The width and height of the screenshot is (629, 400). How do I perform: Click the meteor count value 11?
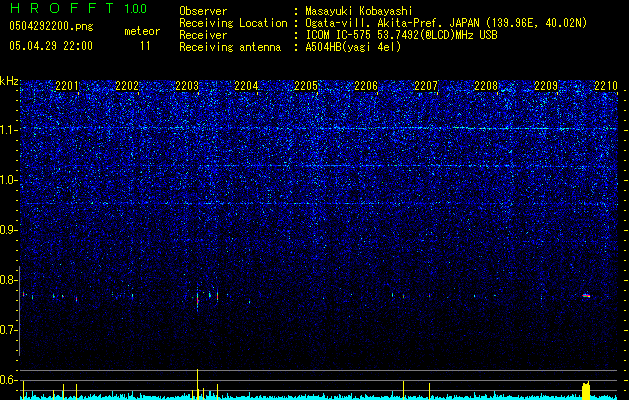coord(145,46)
